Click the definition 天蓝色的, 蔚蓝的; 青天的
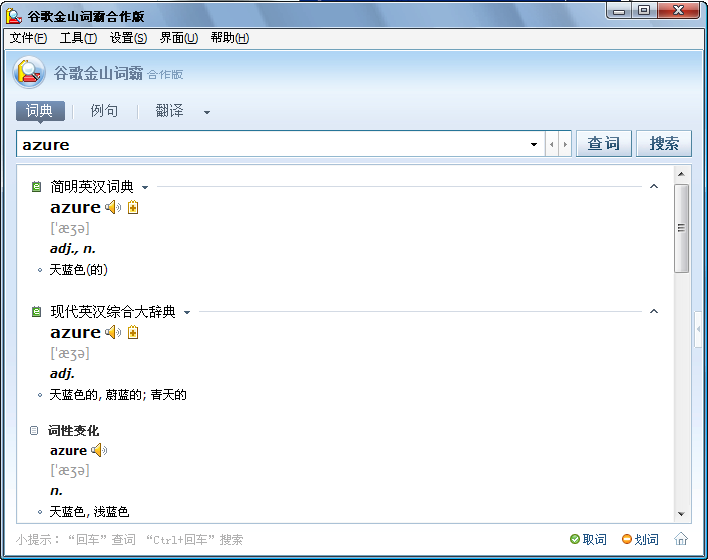Image resolution: width=708 pixels, height=560 pixels. [118, 395]
